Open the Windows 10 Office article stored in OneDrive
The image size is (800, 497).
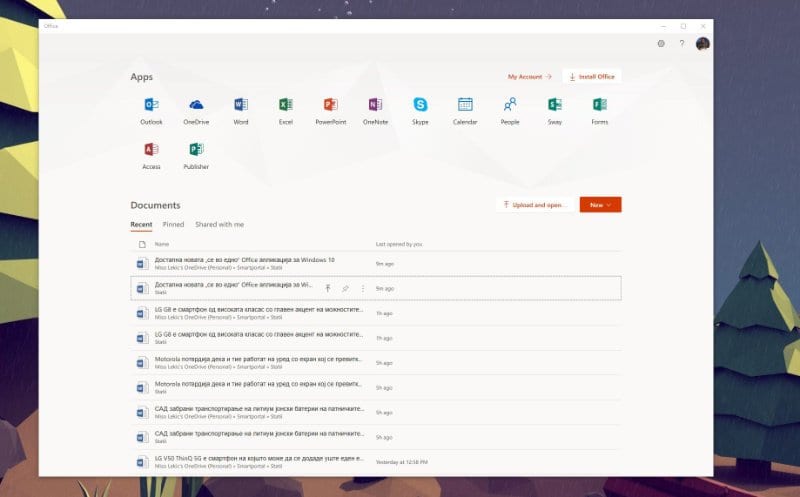[x=376, y=263]
